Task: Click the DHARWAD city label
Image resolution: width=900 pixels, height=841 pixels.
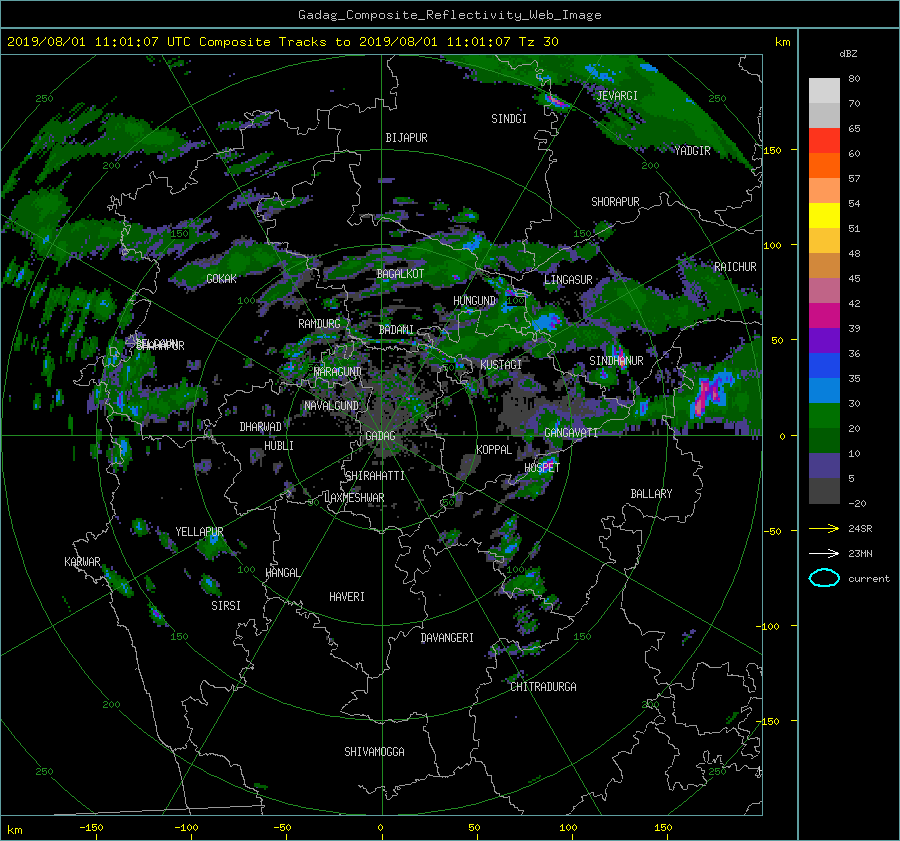Action: tap(261, 427)
